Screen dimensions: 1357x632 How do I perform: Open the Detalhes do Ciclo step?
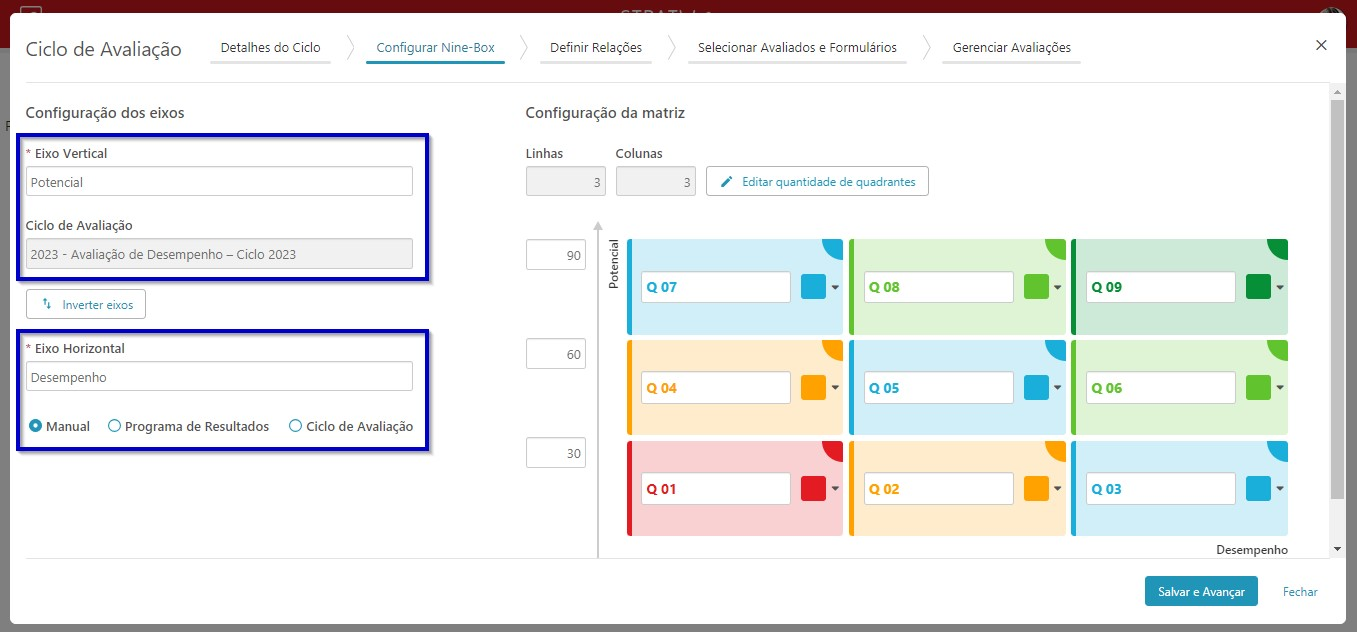pyautogui.click(x=270, y=48)
